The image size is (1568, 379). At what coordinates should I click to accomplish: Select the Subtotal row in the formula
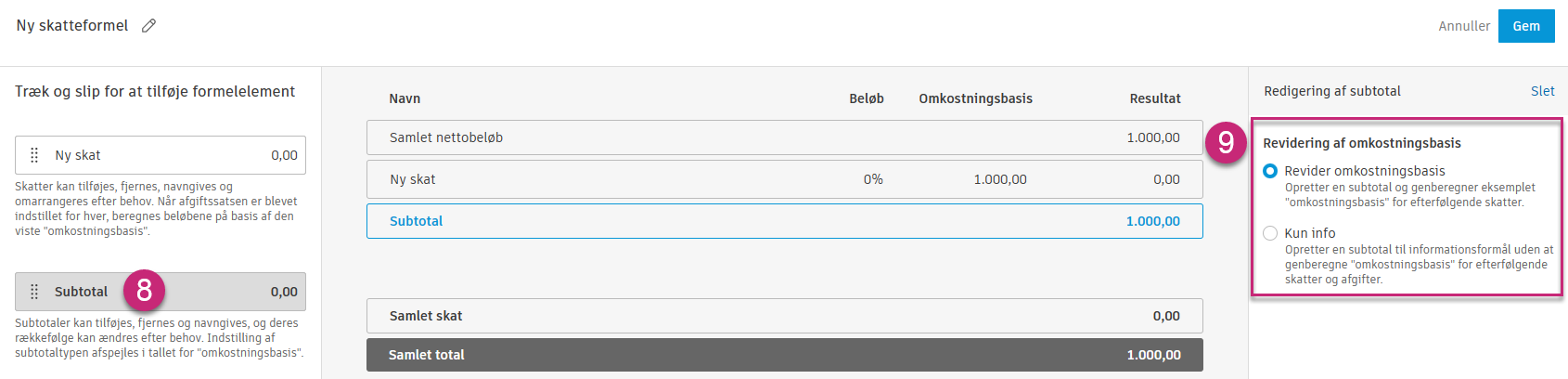pos(784,221)
